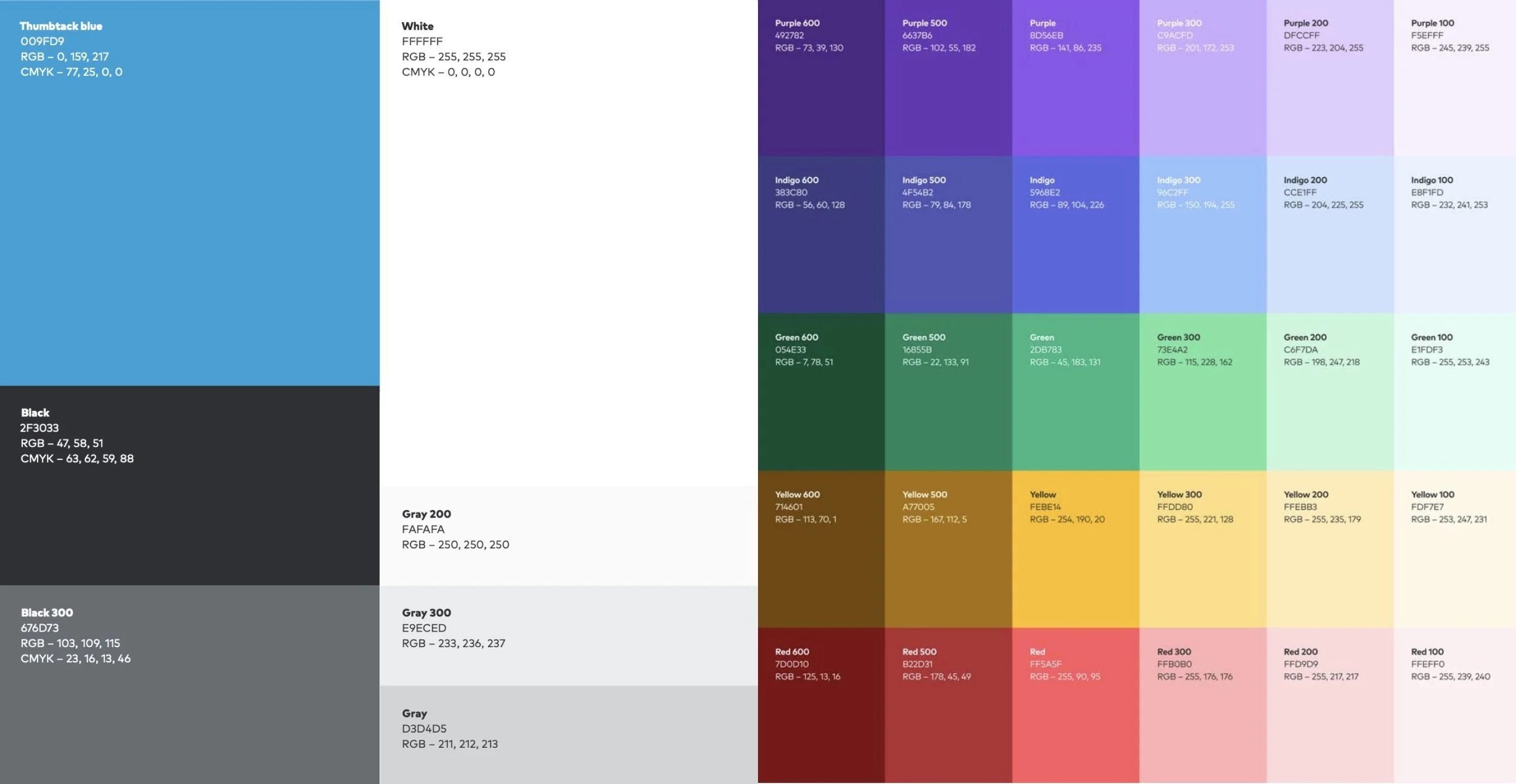This screenshot has height=784, width=1516.
Task: Select the Green 200 swatch
Action: pos(1330,406)
